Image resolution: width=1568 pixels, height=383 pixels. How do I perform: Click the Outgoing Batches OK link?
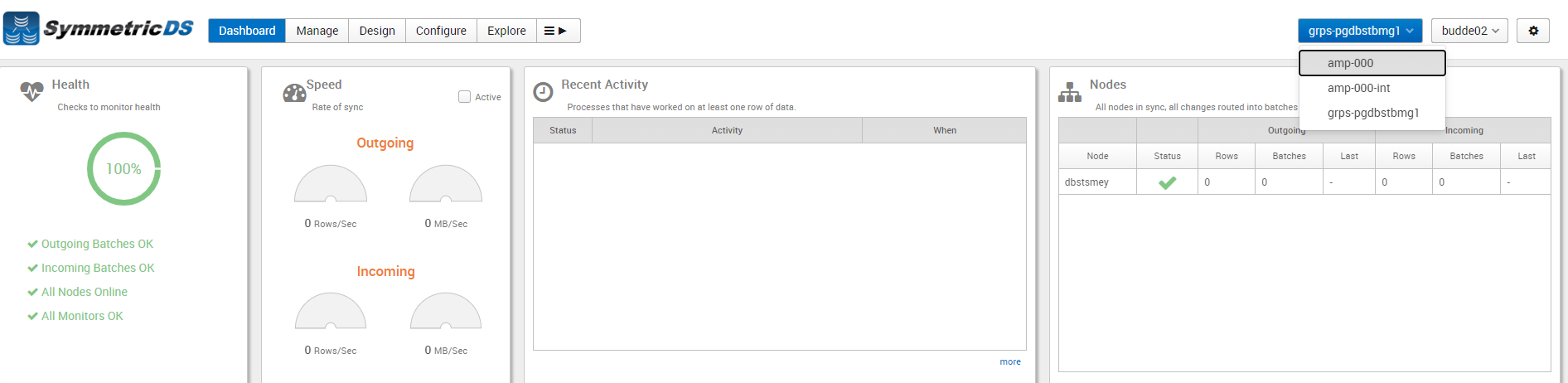click(97, 244)
